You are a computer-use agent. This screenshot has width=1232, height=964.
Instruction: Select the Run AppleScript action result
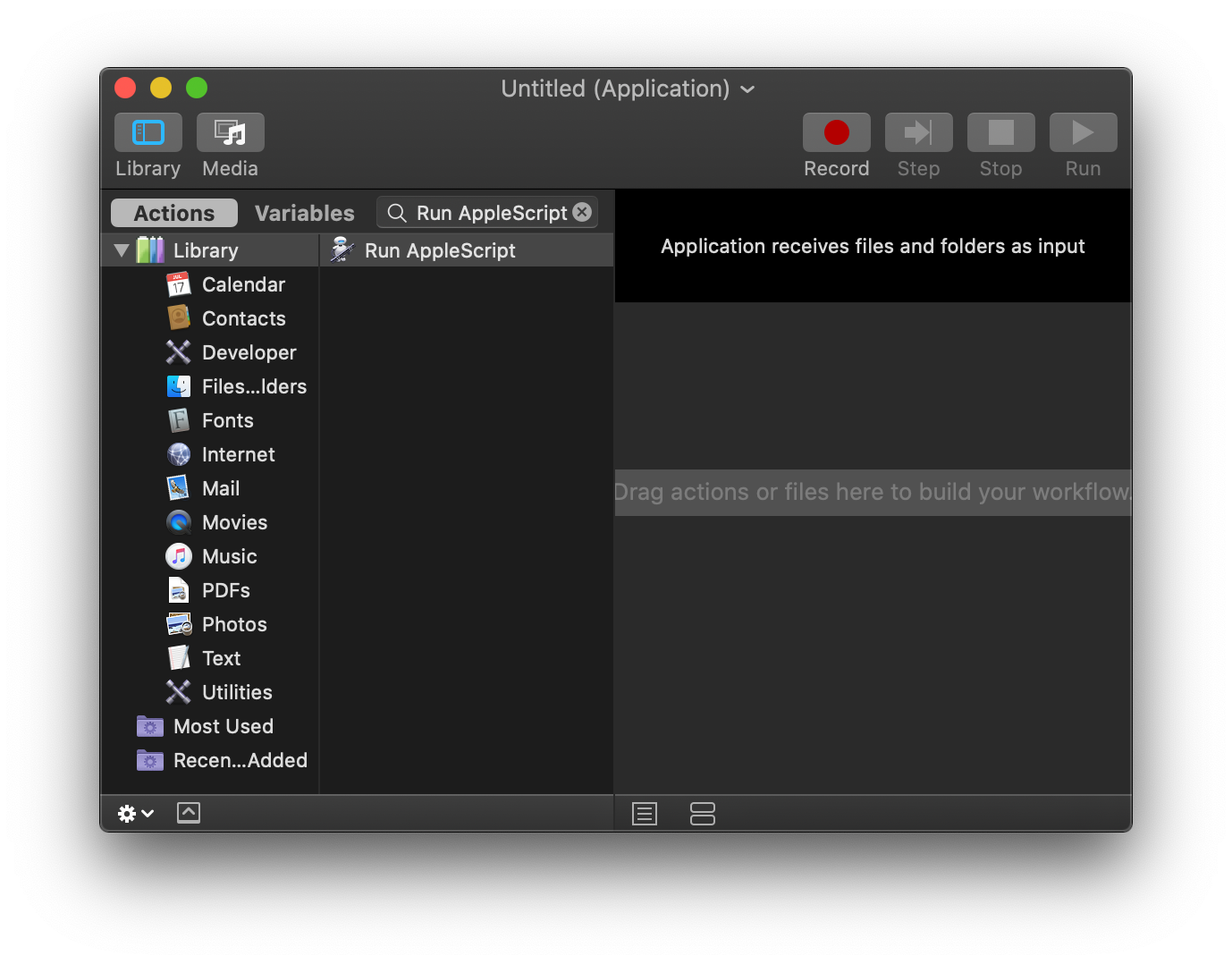467,250
